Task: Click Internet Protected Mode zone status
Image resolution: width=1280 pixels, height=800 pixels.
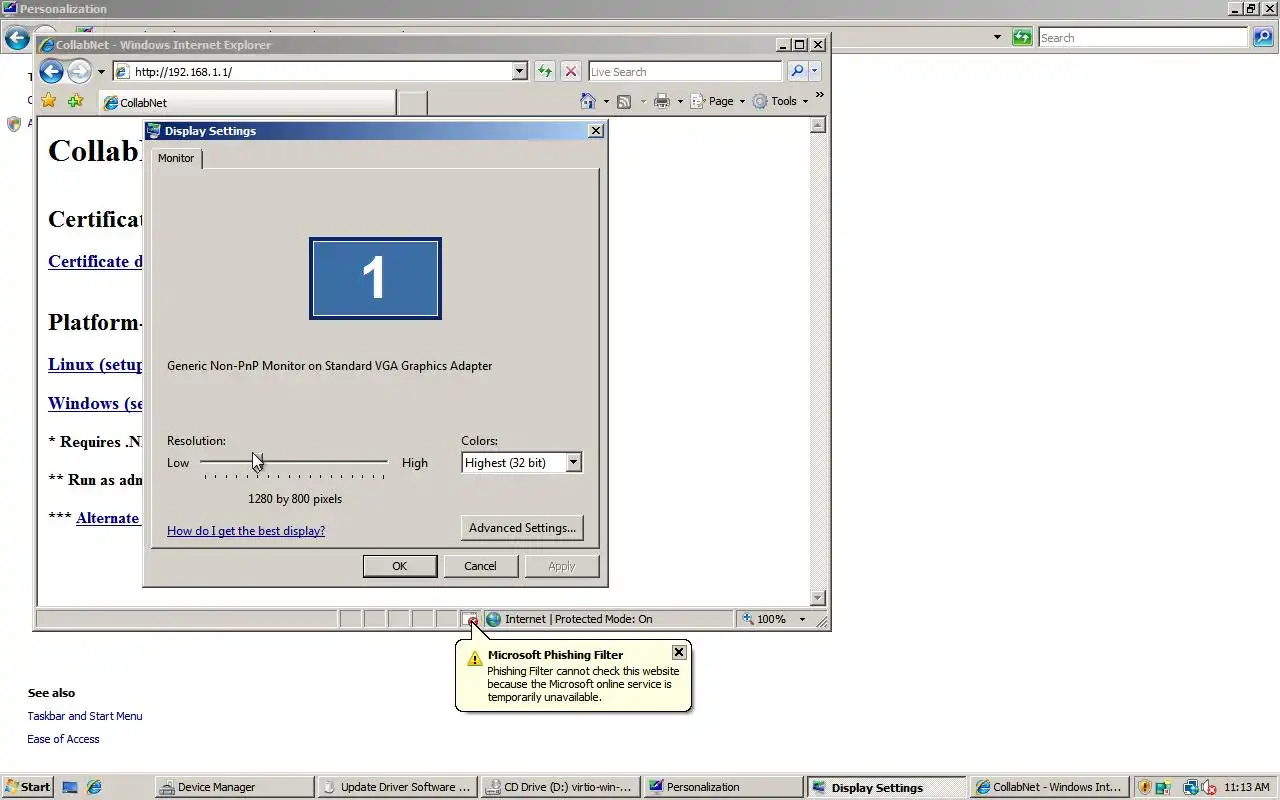Action: tap(610, 619)
